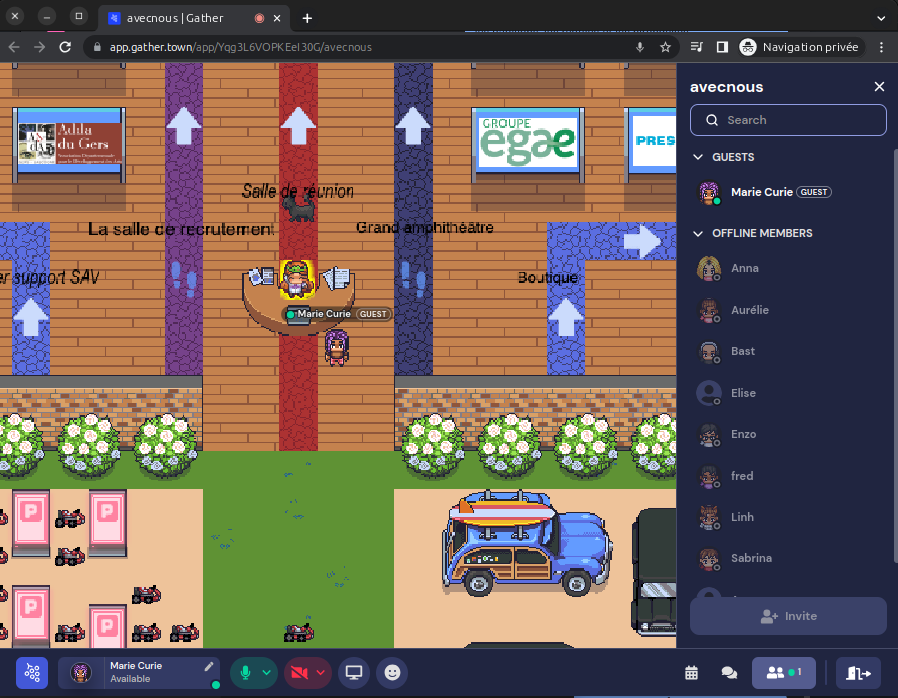Screen dimensions: 898x698
Task: Turn on the camera button
Action: point(299,673)
